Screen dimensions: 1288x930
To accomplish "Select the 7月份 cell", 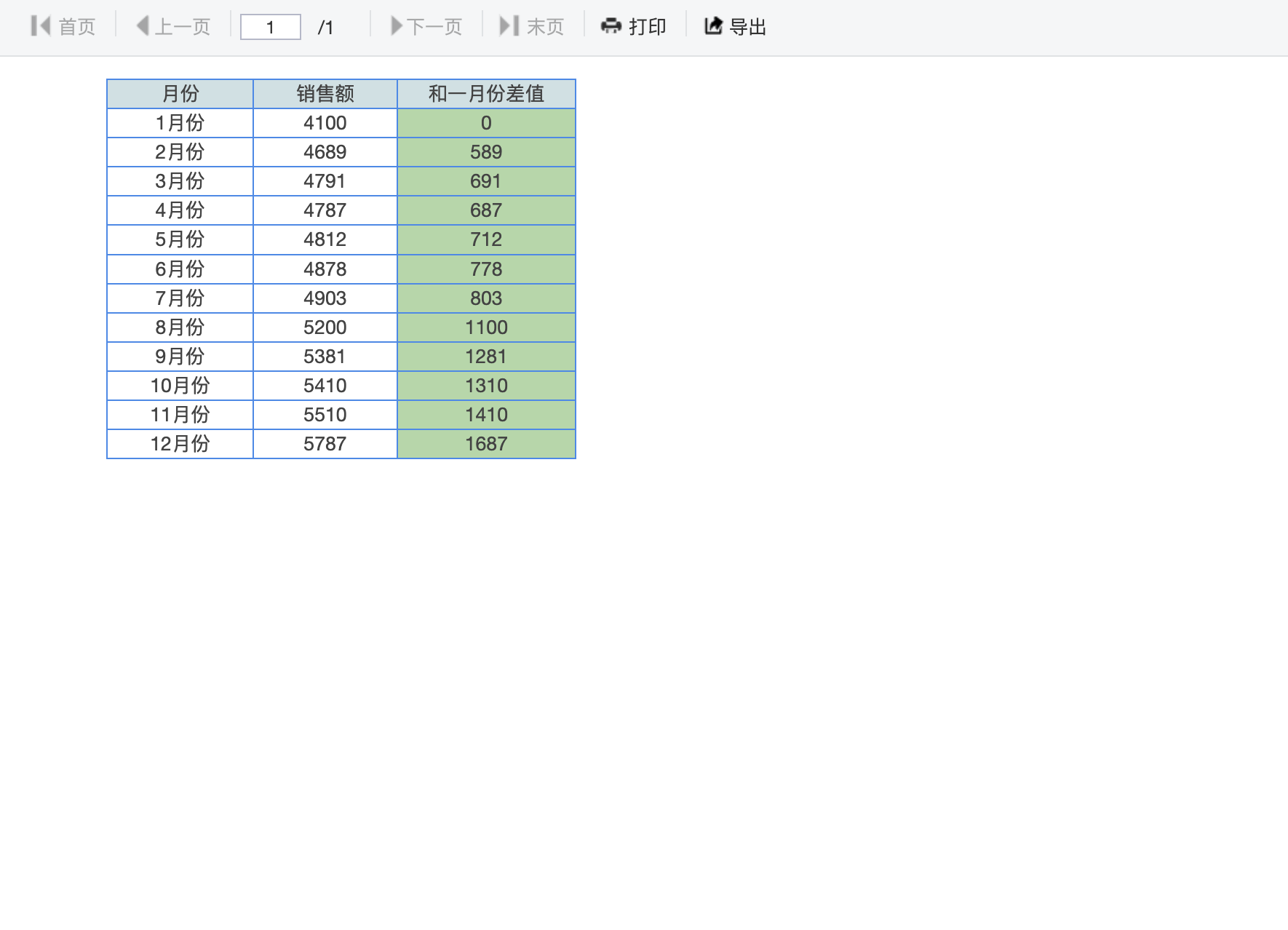I will pyautogui.click(x=180, y=298).
